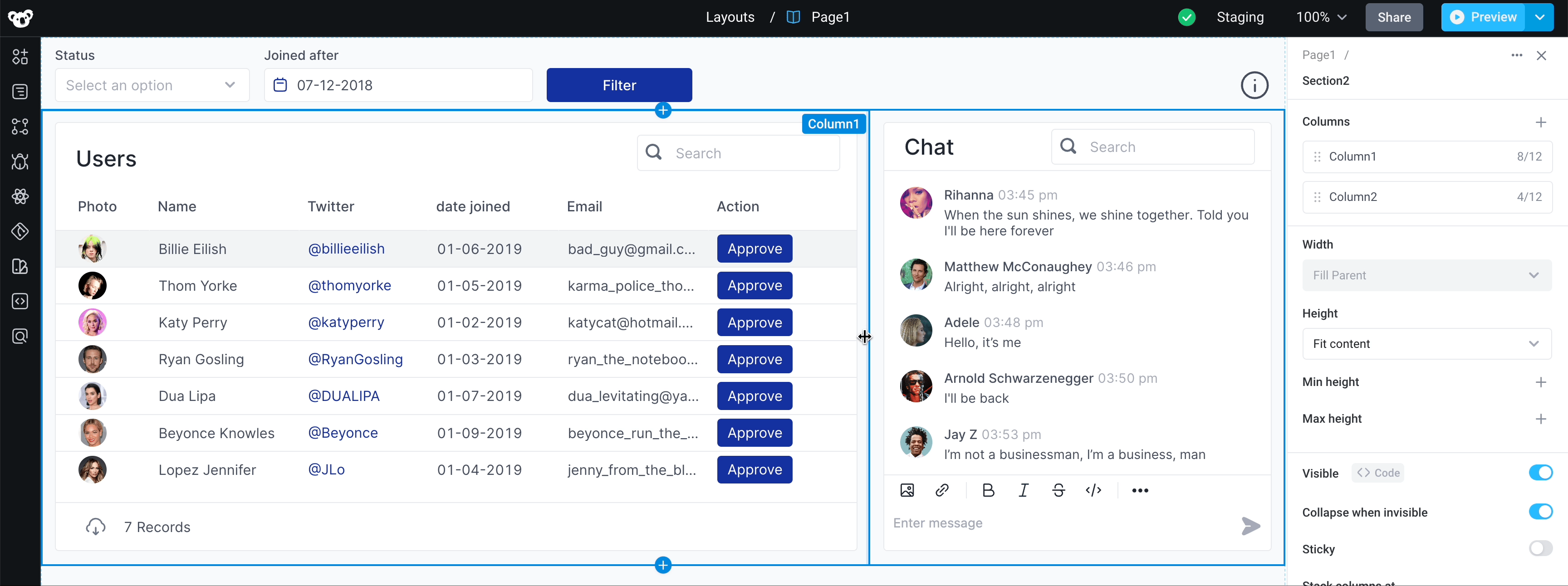Open the Status select an option dropdown
1568x586 pixels.
150,85
